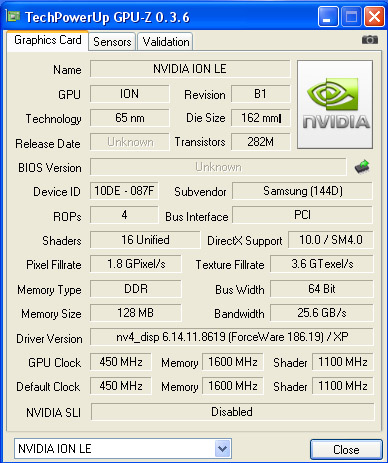Click the NVIDIA SLI Disabled field
This screenshot has width=388, height=463.
[x=232, y=412]
